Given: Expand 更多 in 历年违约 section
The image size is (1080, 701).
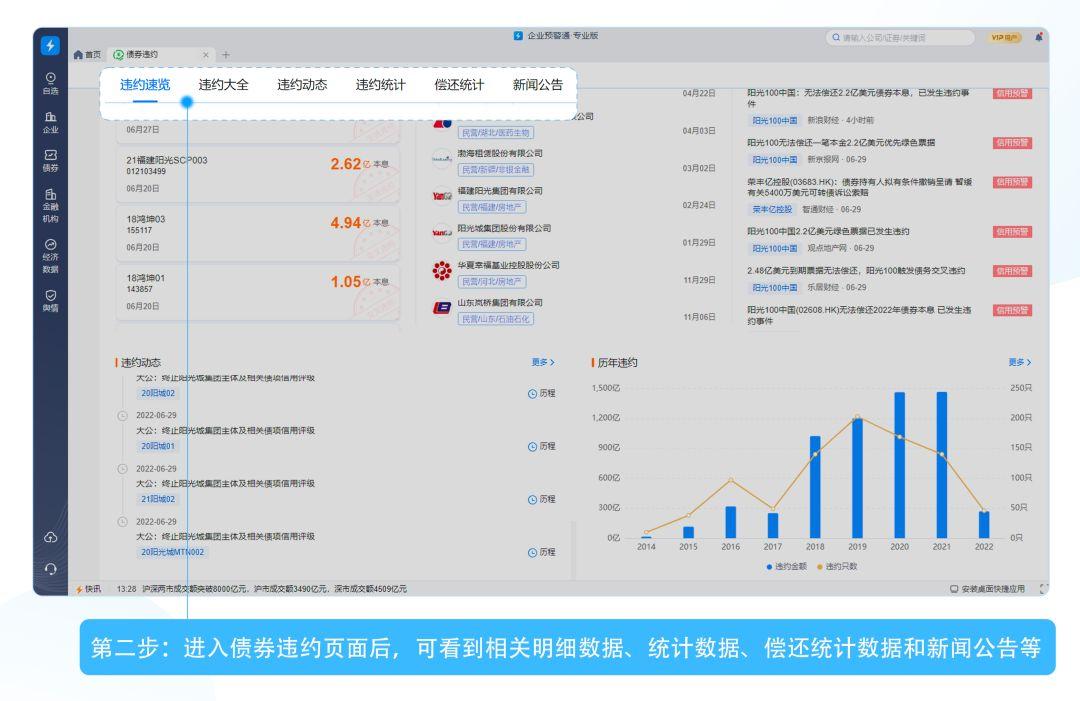Looking at the screenshot, I should (x=1019, y=362).
